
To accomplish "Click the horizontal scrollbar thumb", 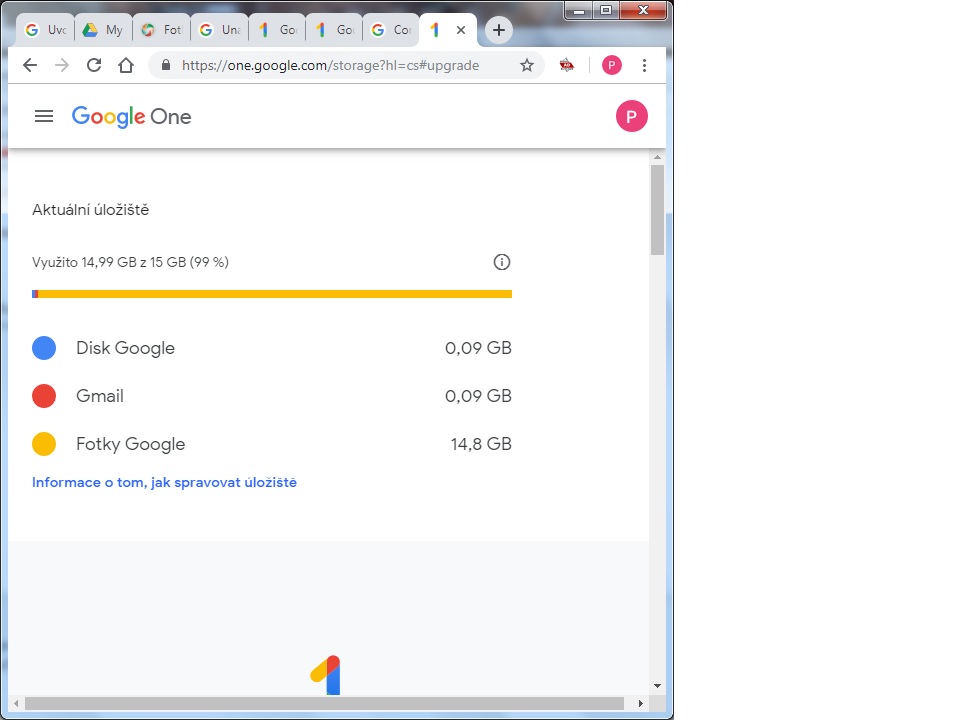I will (324, 703).
